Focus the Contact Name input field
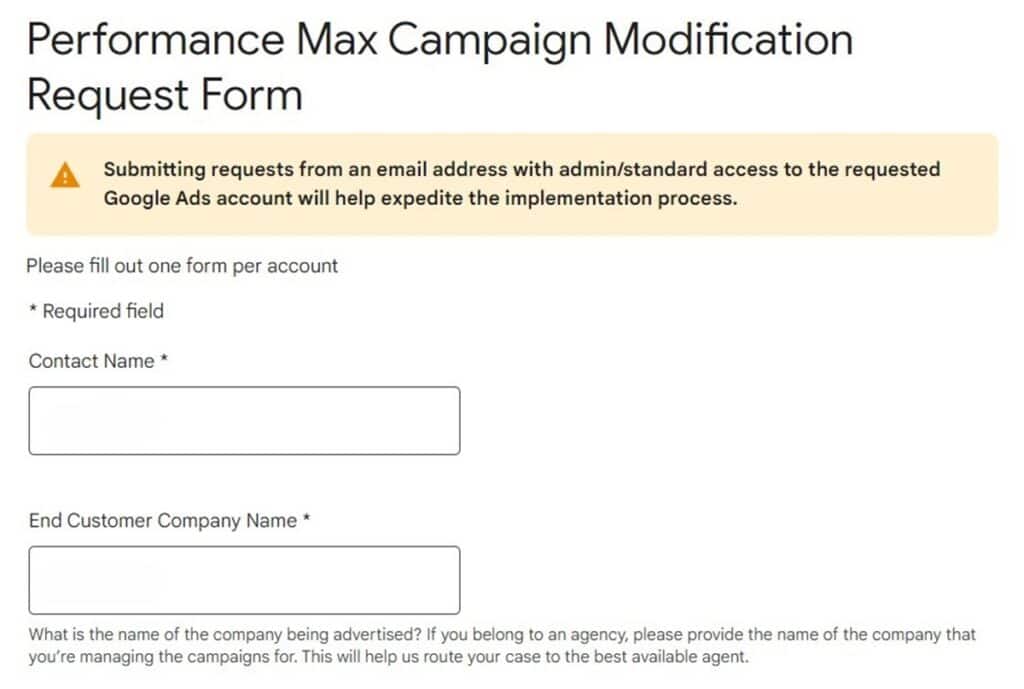 coord(244,421)
